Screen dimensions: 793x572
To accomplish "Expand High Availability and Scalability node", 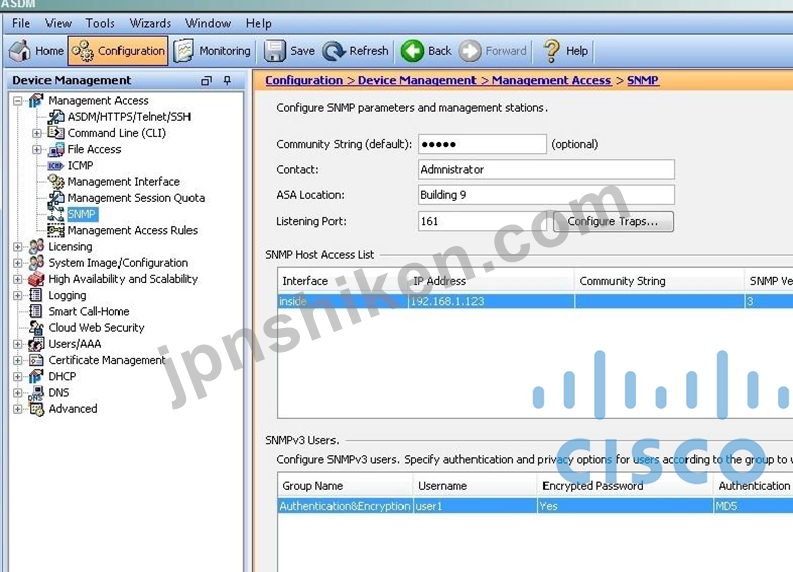I will click(18, 279).
